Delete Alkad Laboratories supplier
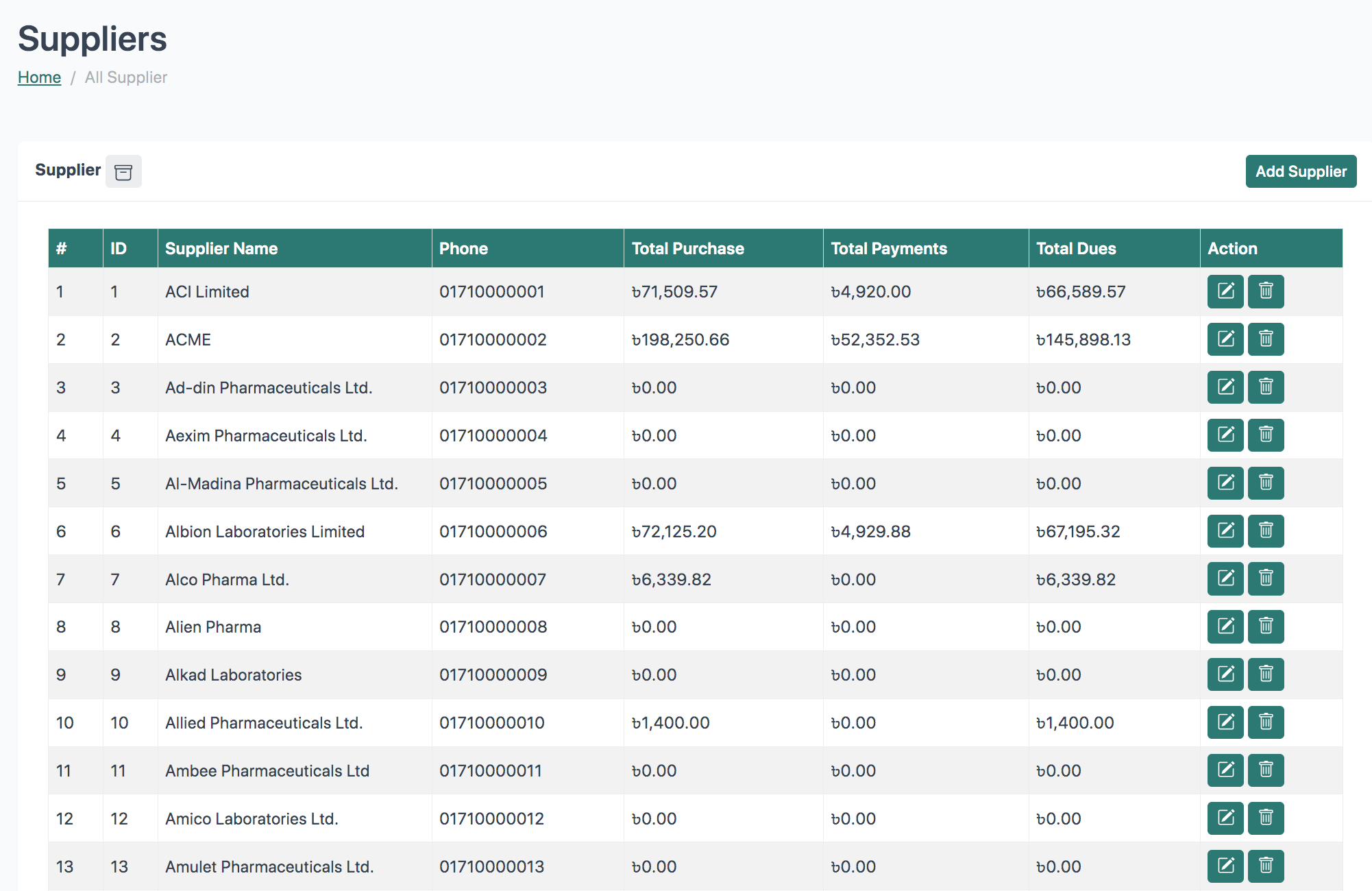This screenshot has width=1372, height=891. click(x=1266, y=674)
